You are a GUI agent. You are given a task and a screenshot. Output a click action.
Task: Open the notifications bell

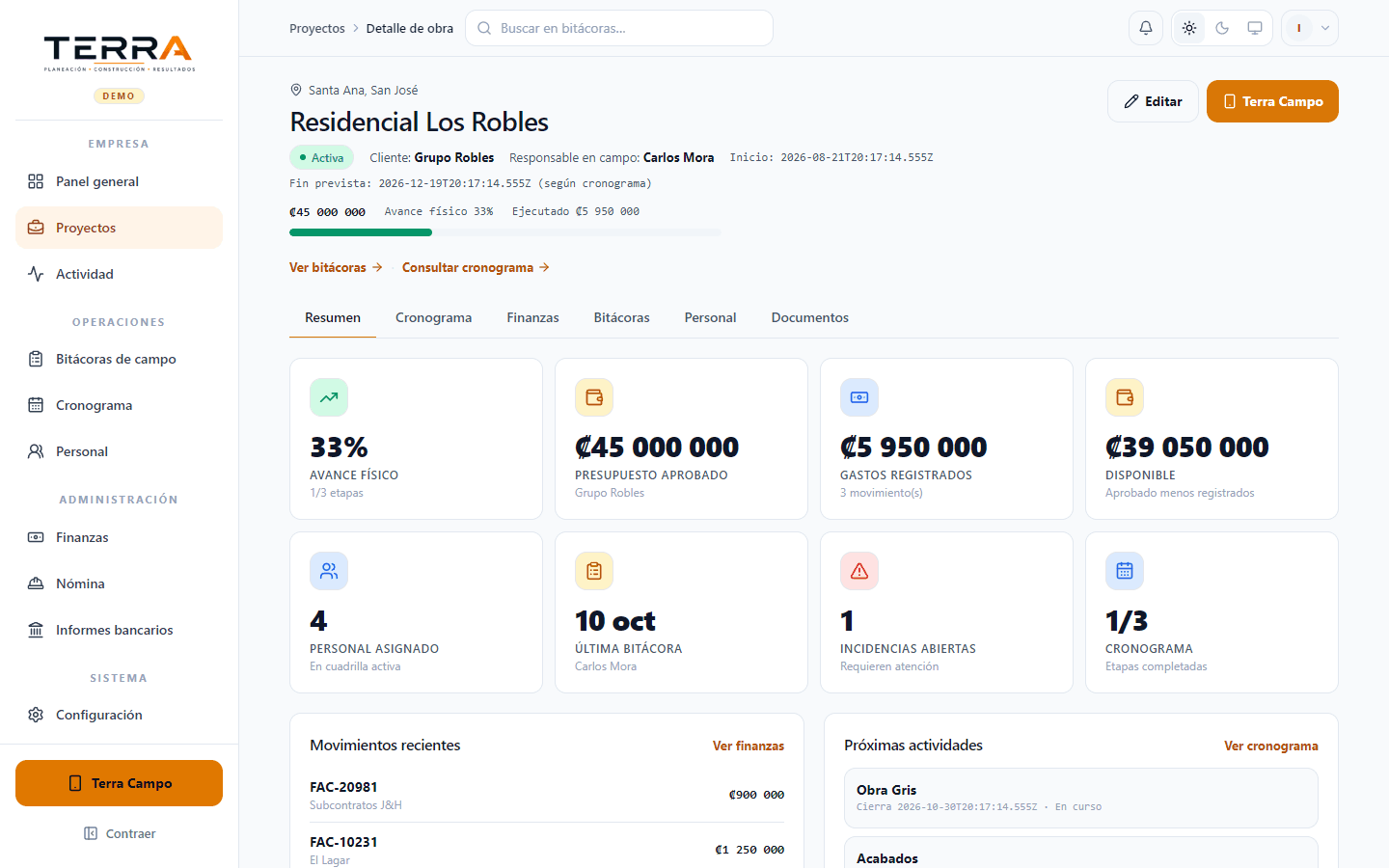pos(1146,28)
